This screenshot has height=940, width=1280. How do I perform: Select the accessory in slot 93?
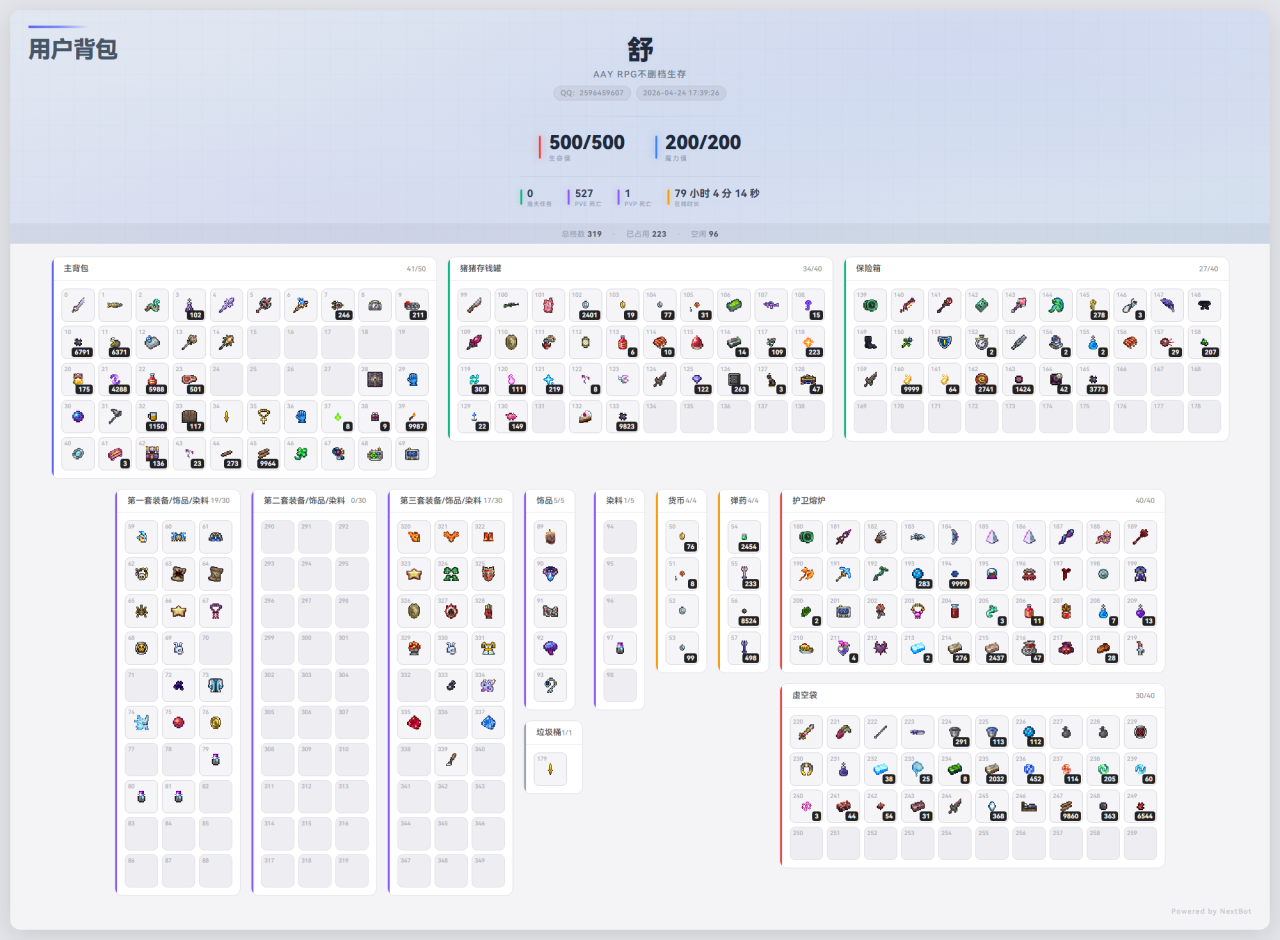(x=550, y=685)
